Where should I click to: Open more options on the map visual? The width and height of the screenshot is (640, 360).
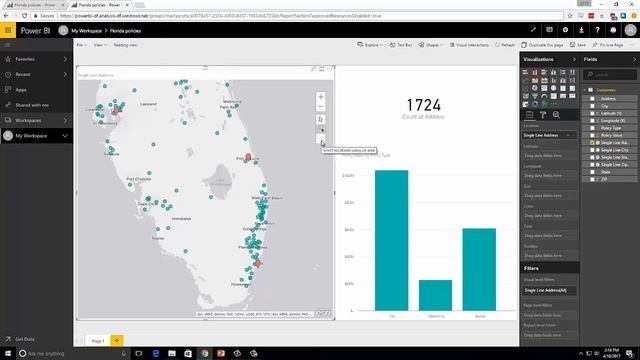[x=330, y=69]
